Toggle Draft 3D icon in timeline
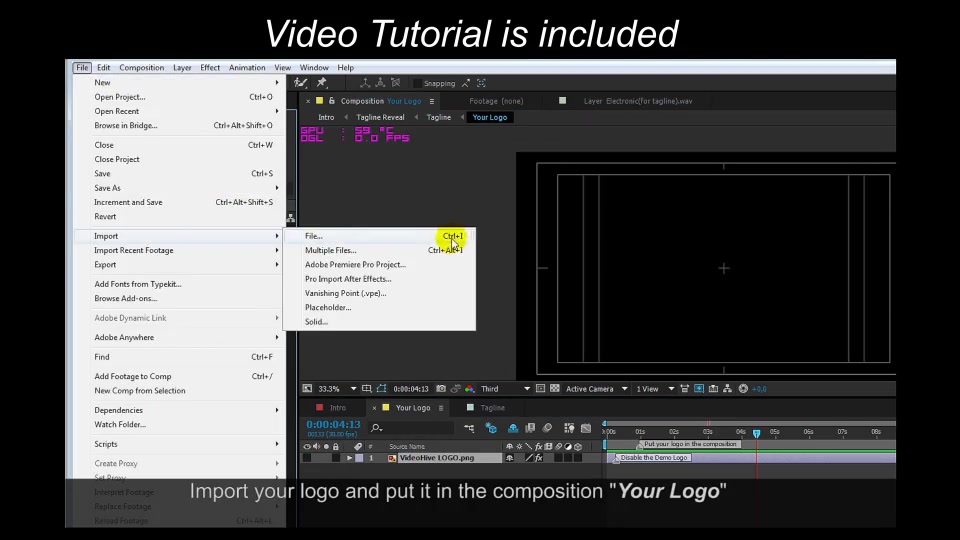 (x=491, y=428)
